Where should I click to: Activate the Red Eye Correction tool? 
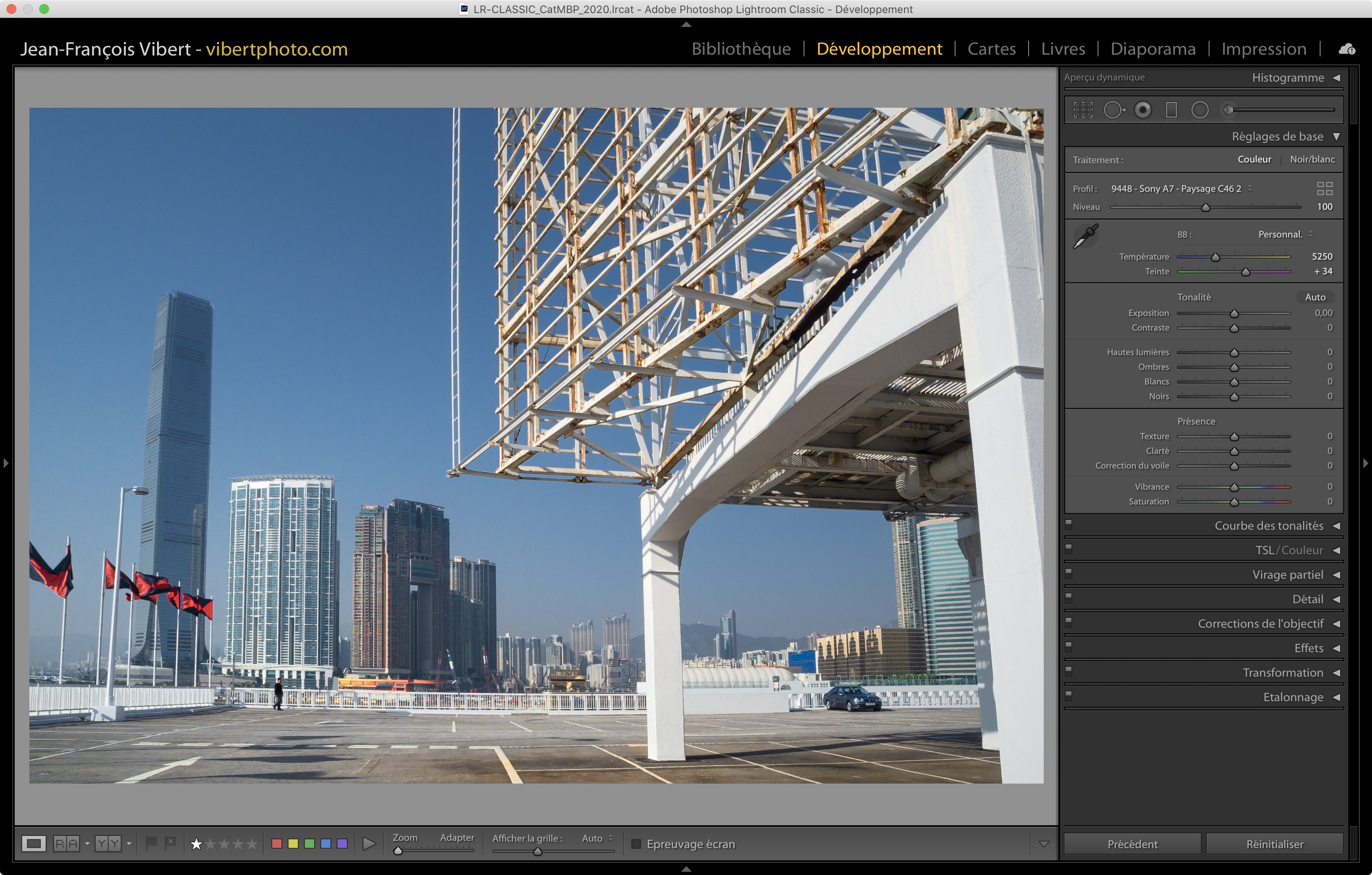click(x=1143, y=110)
